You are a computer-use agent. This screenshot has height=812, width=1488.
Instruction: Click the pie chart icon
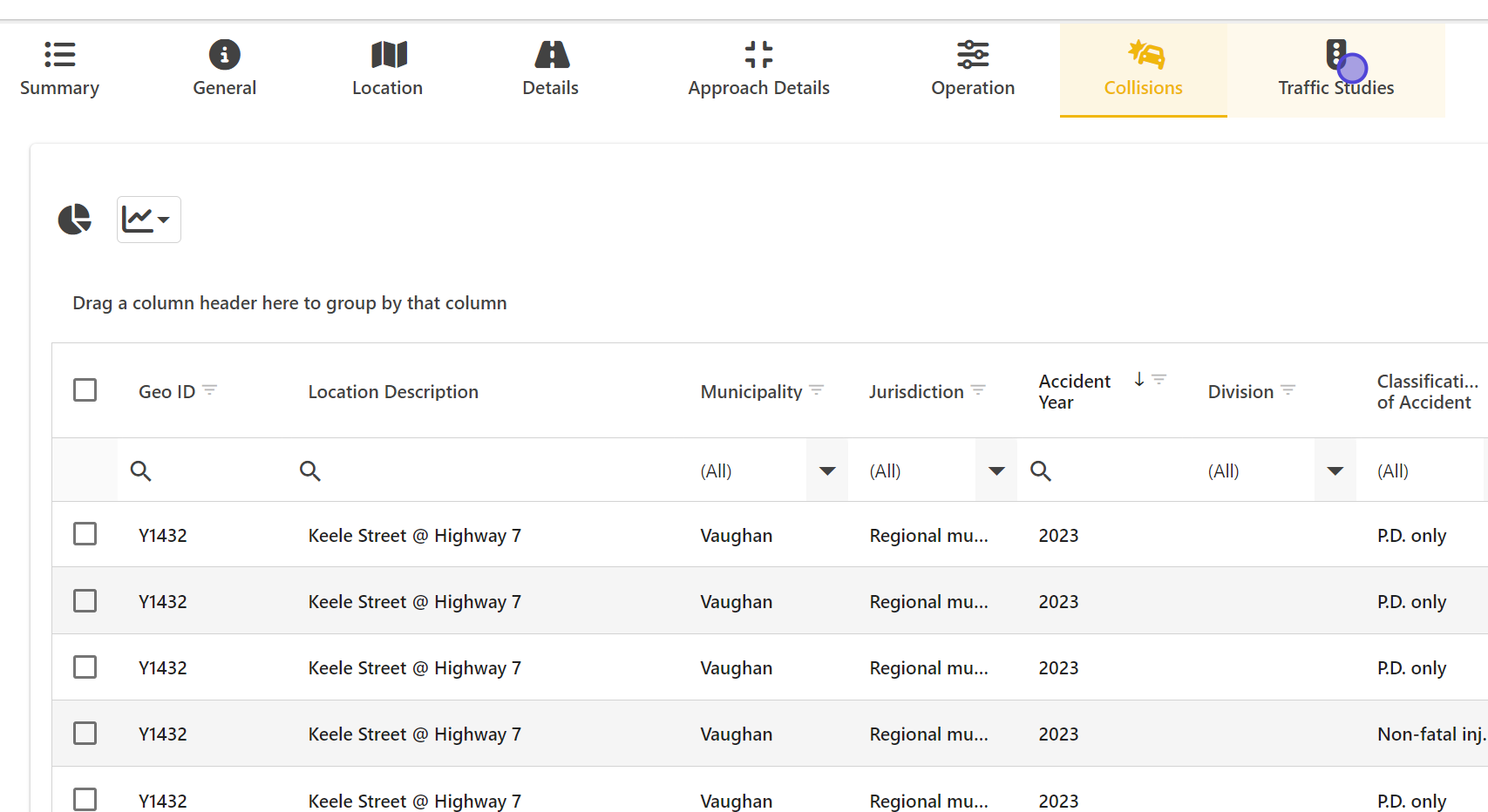(75, 220)
